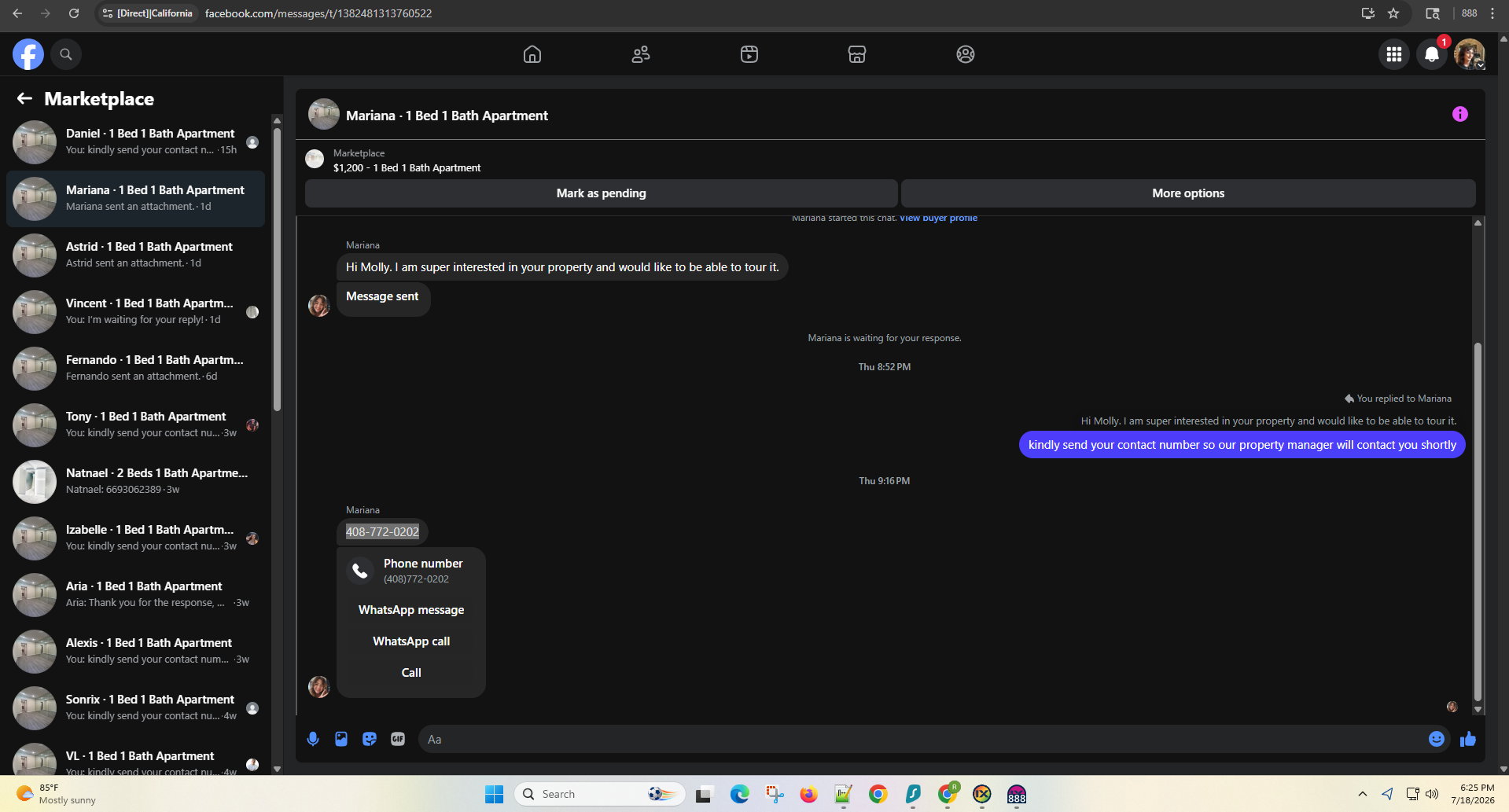Image resolution: width=1509 pixels, height=812 pixels.
Task: Show hidden system tray icons
Action: (x=1363, y=794)
